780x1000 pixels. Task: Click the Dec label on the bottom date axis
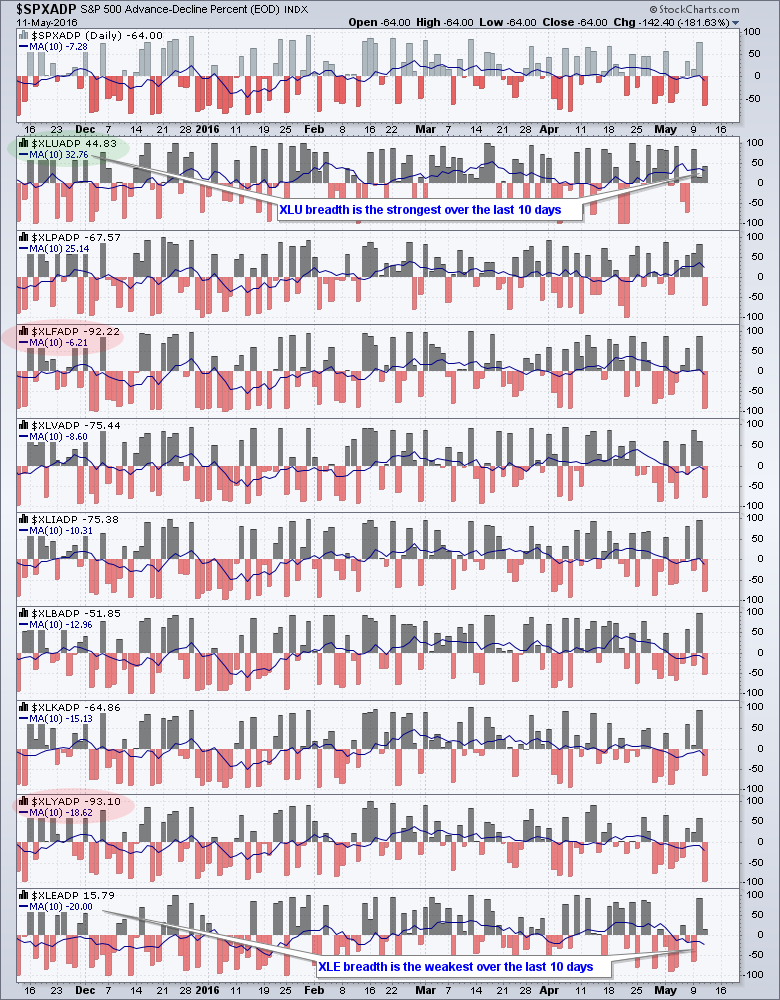(84, 990)
